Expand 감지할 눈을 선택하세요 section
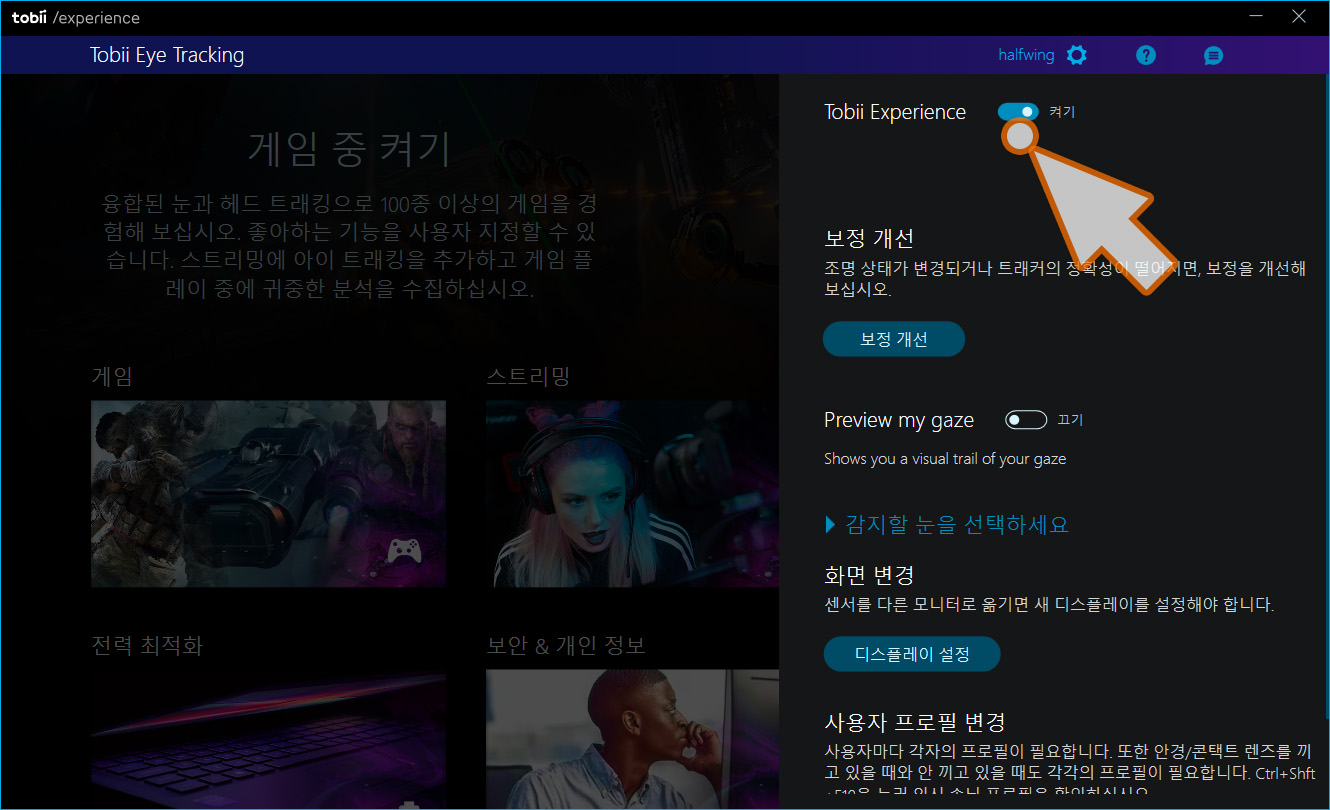 [x=947, y=524]
